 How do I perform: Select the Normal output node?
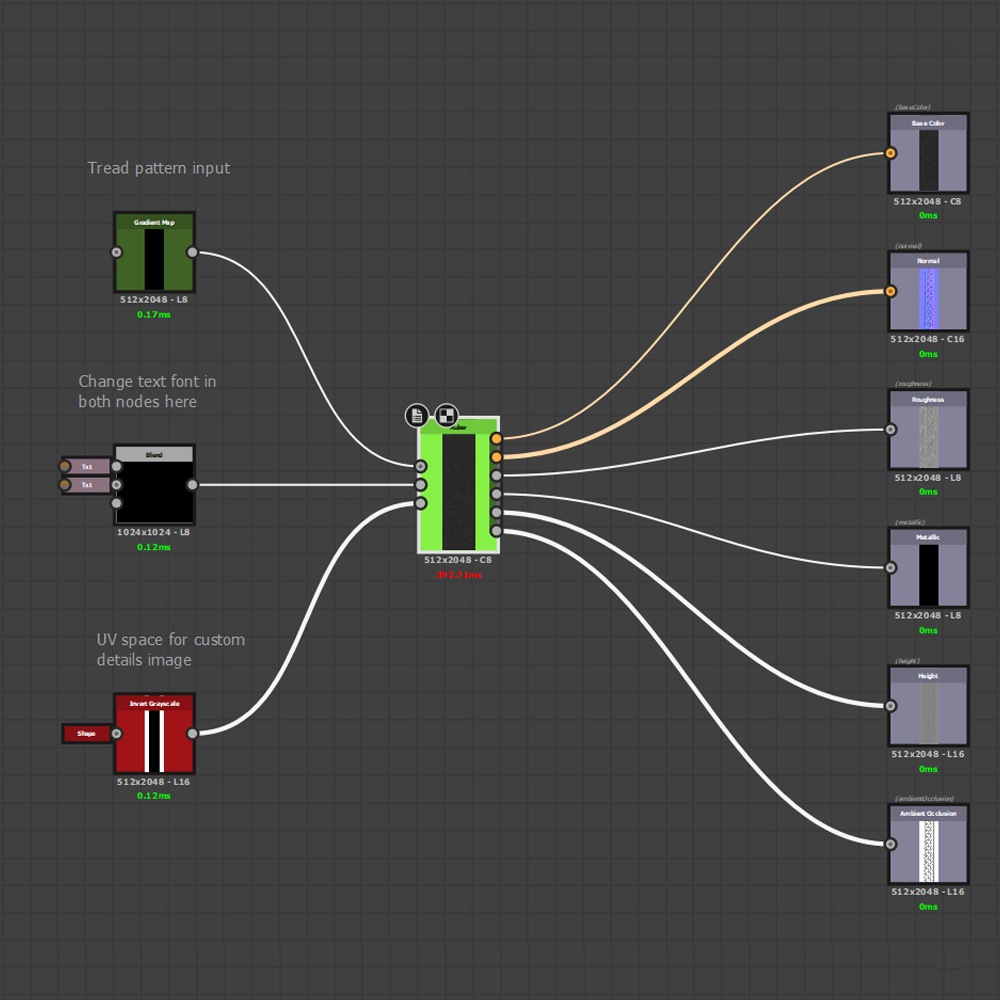929,291
